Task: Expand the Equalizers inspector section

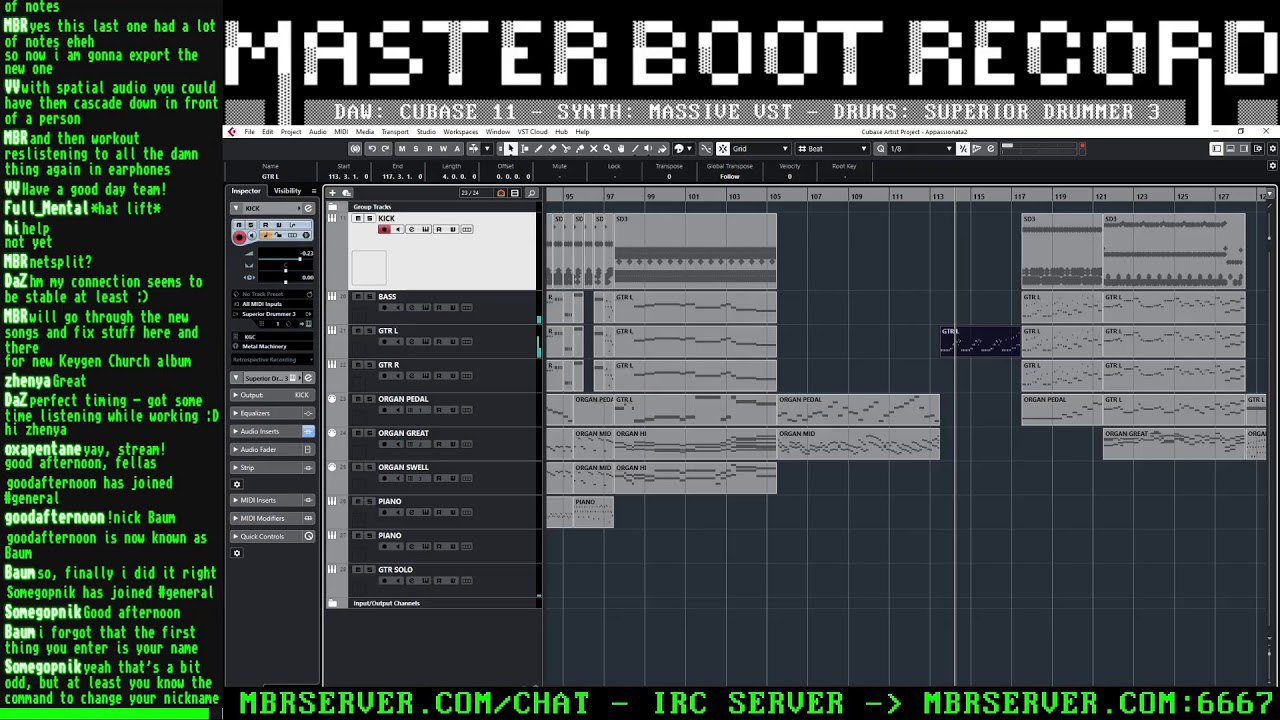Action: pos(273,413)
